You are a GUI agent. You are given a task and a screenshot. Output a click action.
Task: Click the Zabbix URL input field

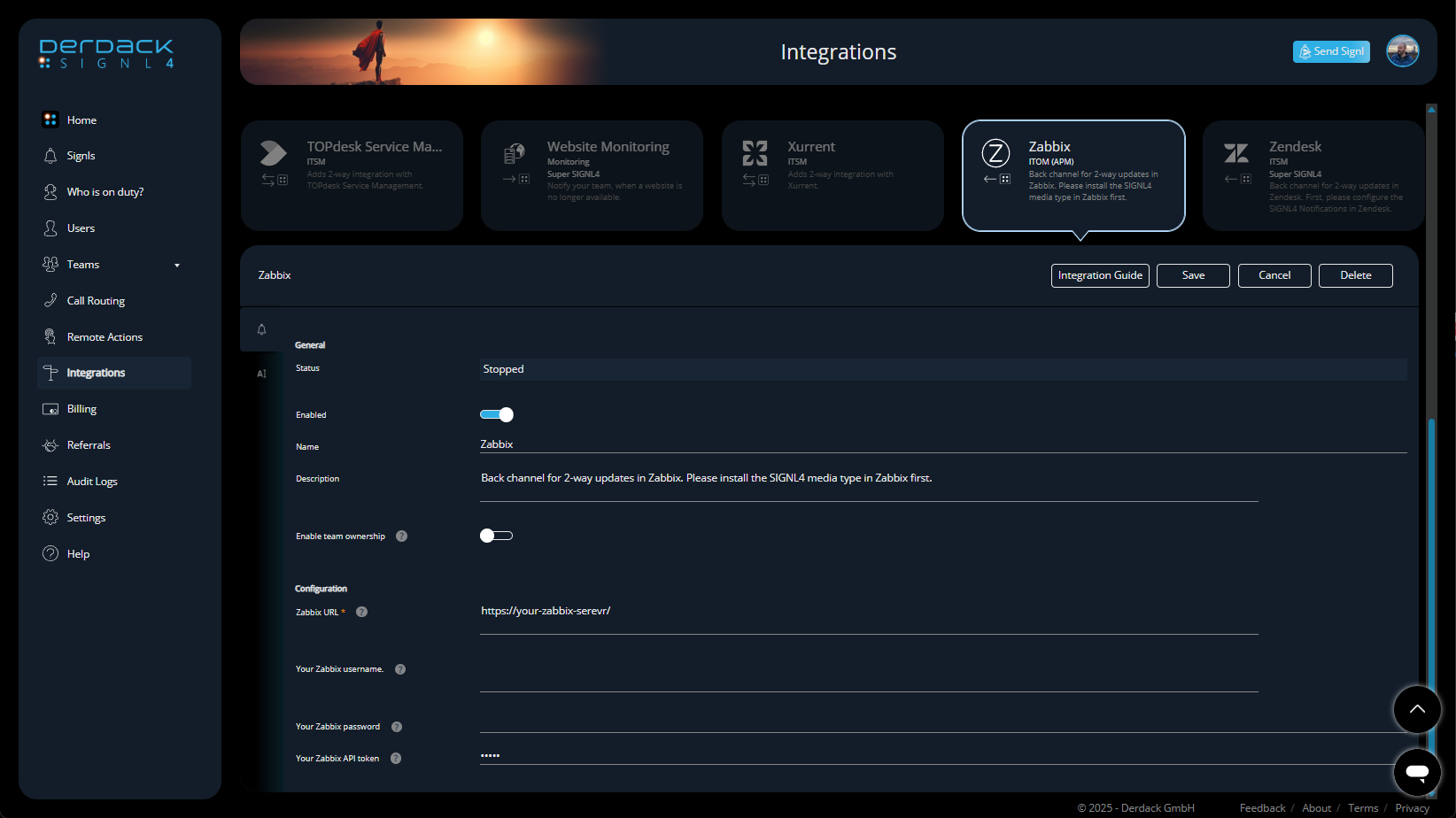868,611
